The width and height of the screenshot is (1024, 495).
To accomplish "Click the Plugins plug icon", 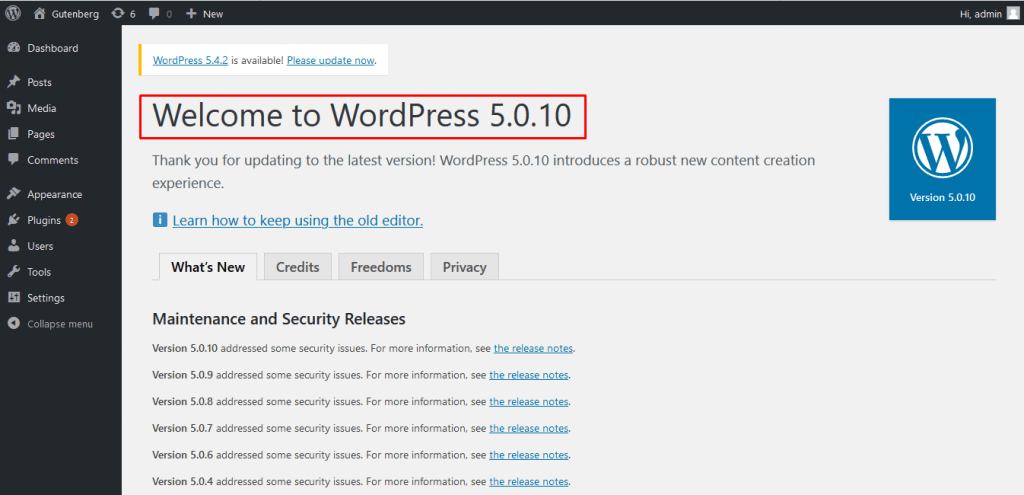I will coord(14,220).
